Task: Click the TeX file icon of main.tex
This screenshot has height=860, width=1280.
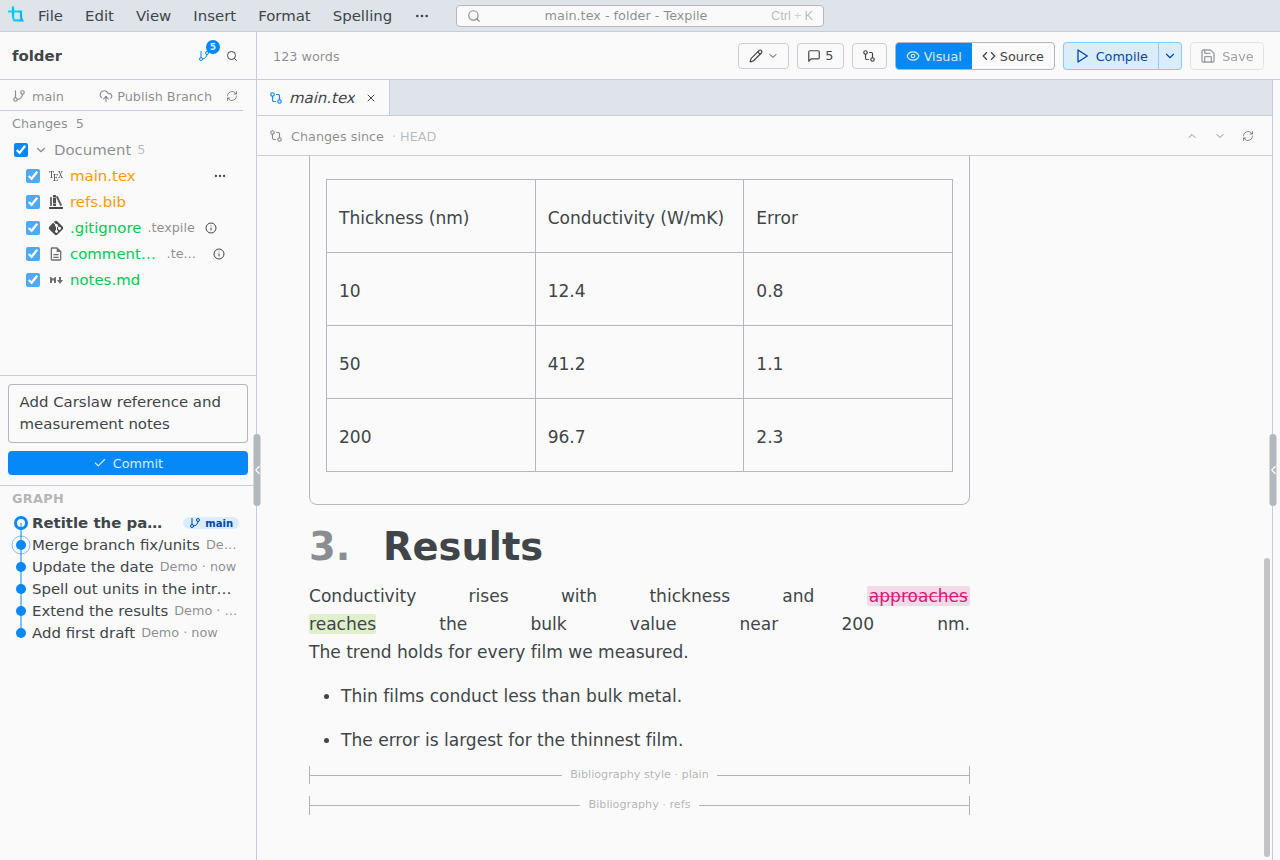Action: point(56,176)
